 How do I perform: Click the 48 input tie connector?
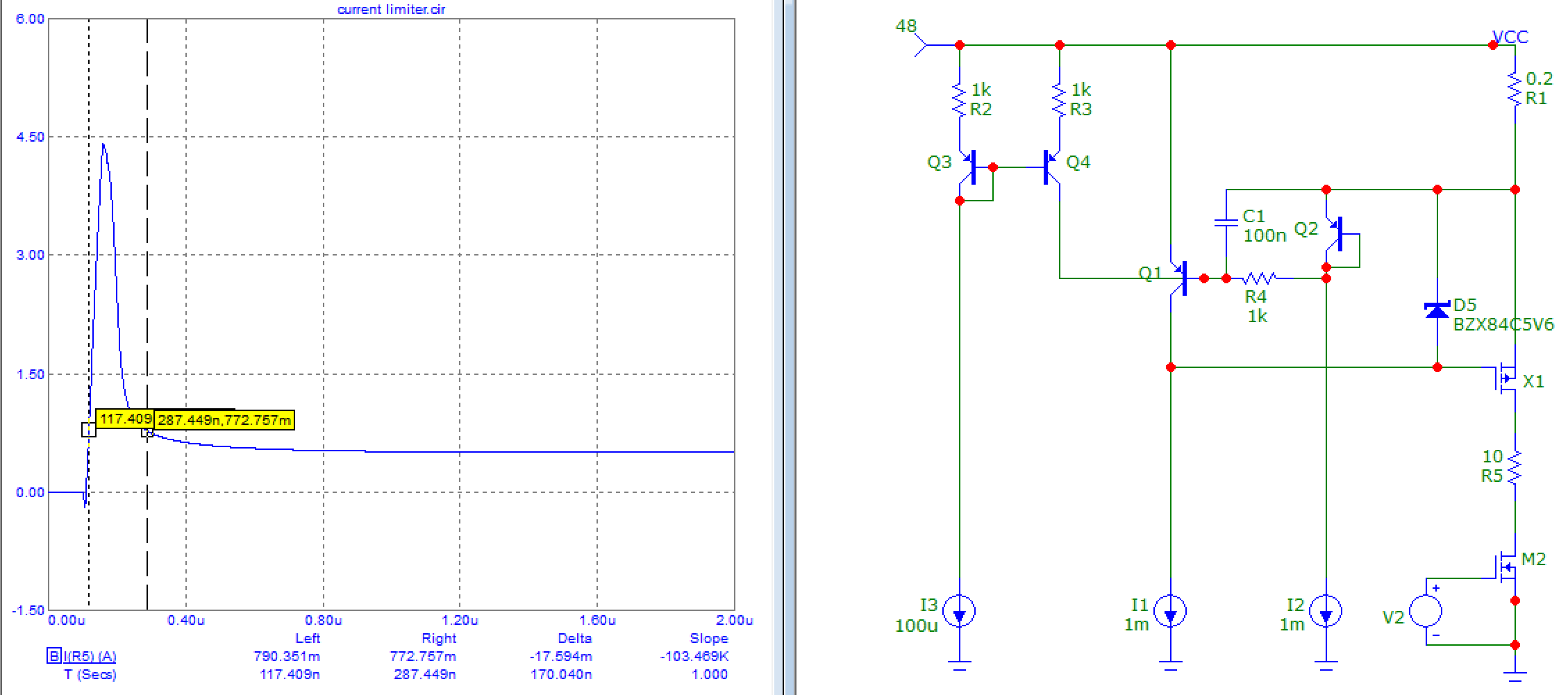pyautogui.click(x=922, y=45)
